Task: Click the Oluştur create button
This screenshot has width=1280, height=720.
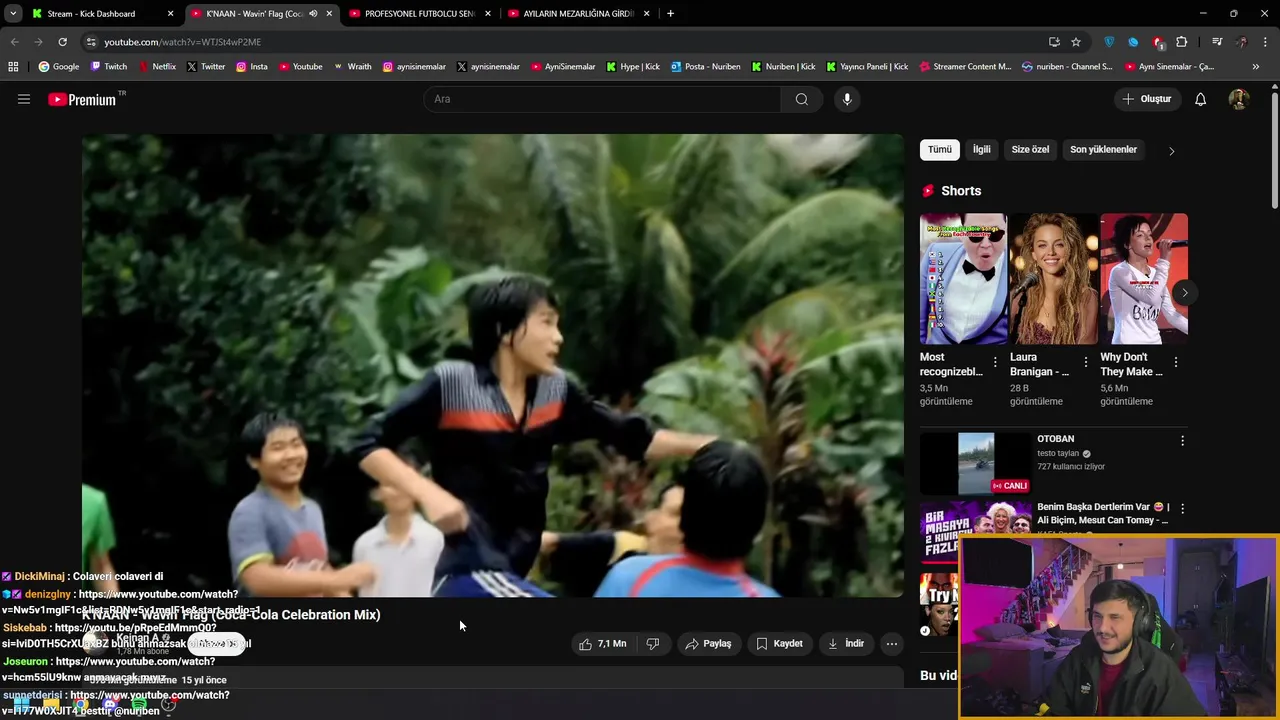Action: (1146, 99)
